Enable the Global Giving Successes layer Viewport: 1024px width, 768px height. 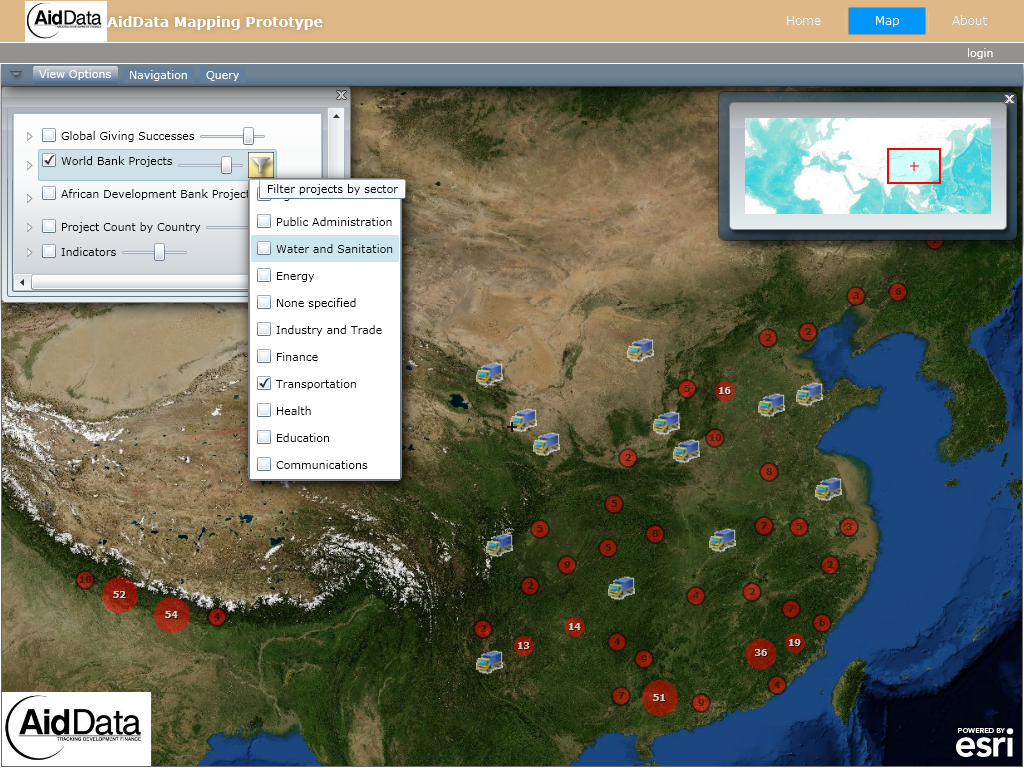pyautogui.click(x=49, y=135)
